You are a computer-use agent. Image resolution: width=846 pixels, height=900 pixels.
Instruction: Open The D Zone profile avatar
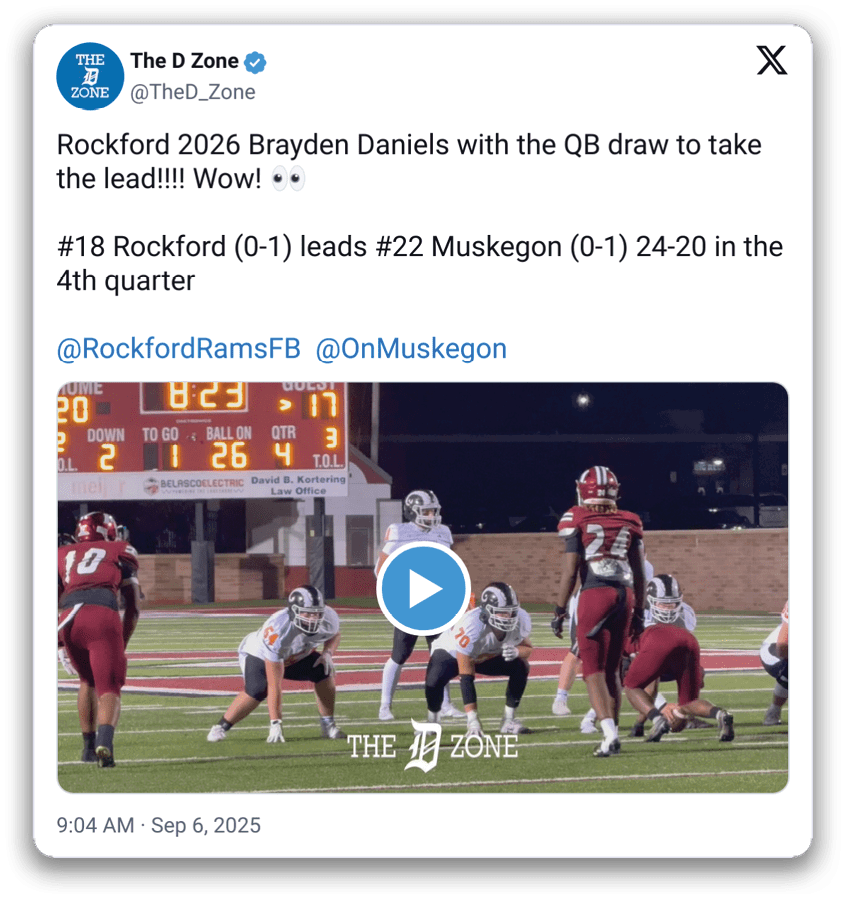pyautogui.click(x=90, y=76)
